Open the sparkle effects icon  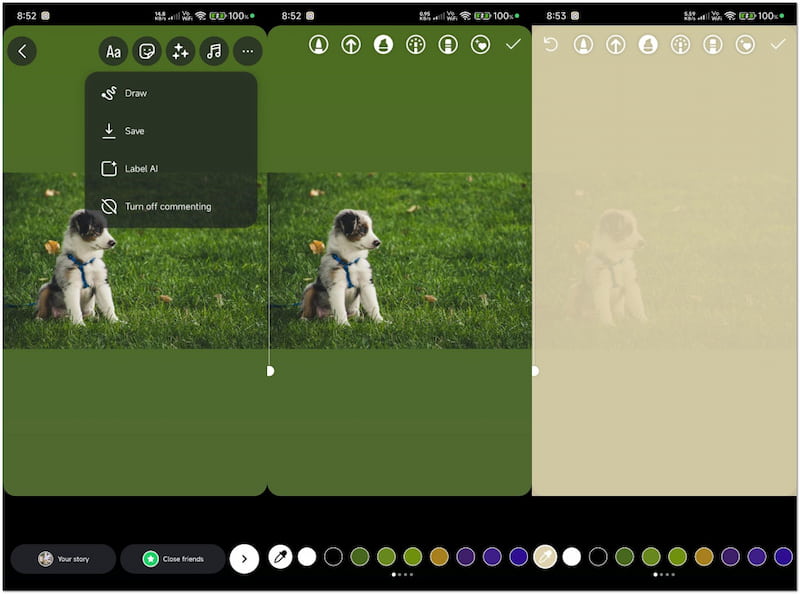(x=180, y=52)
